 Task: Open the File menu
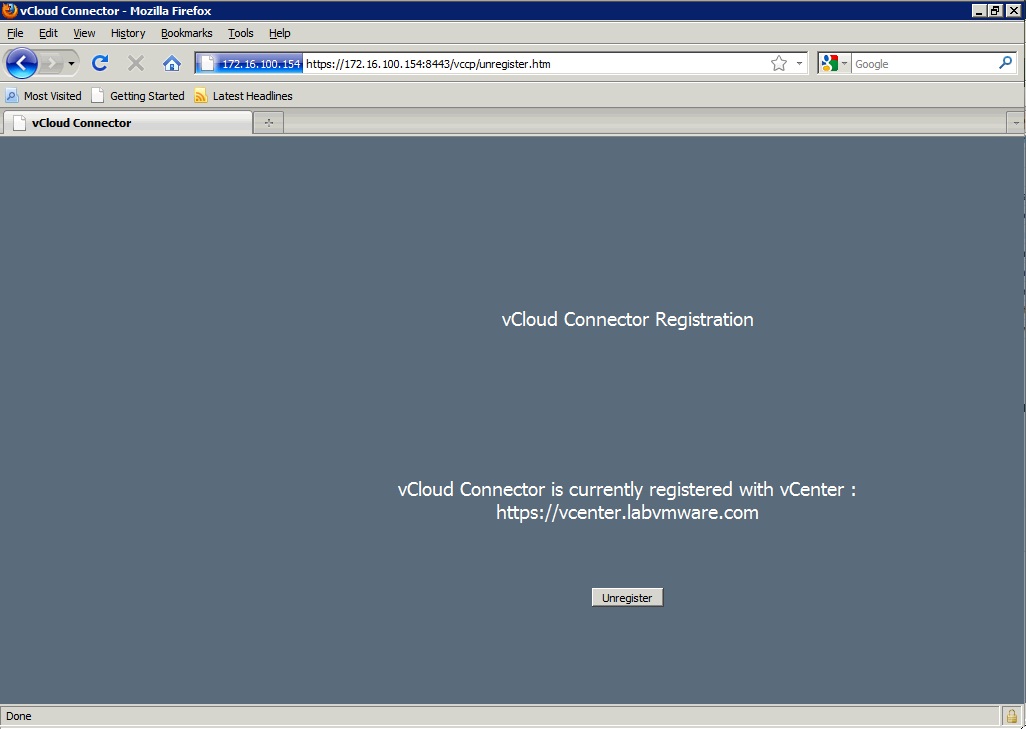(x=15, y=33)
